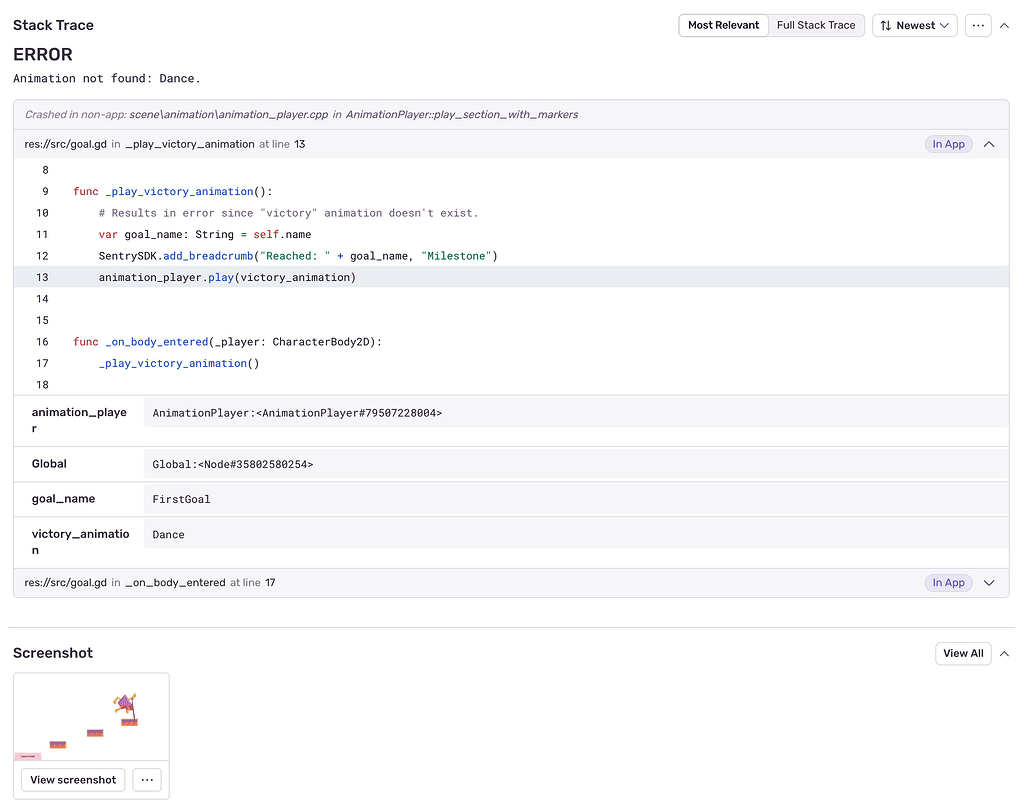Click View All screenshots

[x=962, y=653]
